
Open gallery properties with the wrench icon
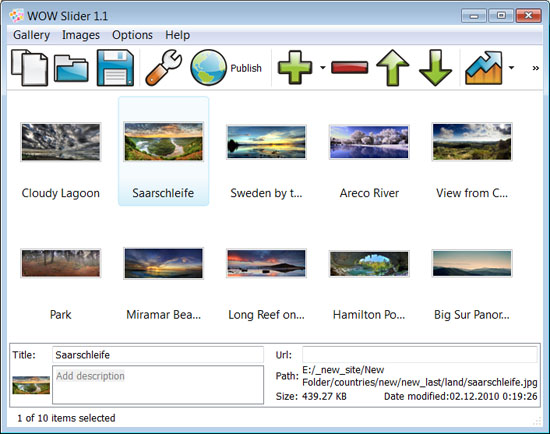(x=163, y=68)
